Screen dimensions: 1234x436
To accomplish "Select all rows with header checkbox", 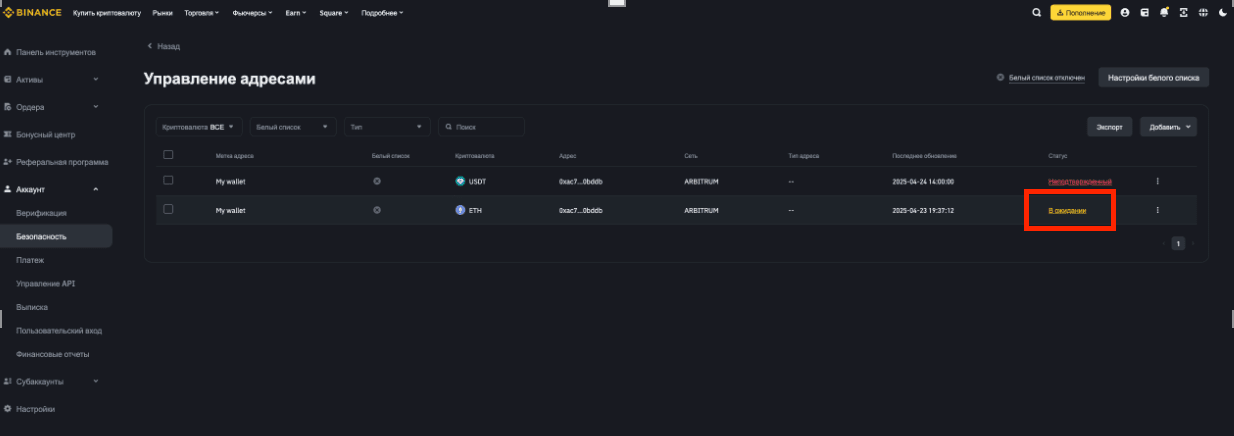I will coord(168,154).
